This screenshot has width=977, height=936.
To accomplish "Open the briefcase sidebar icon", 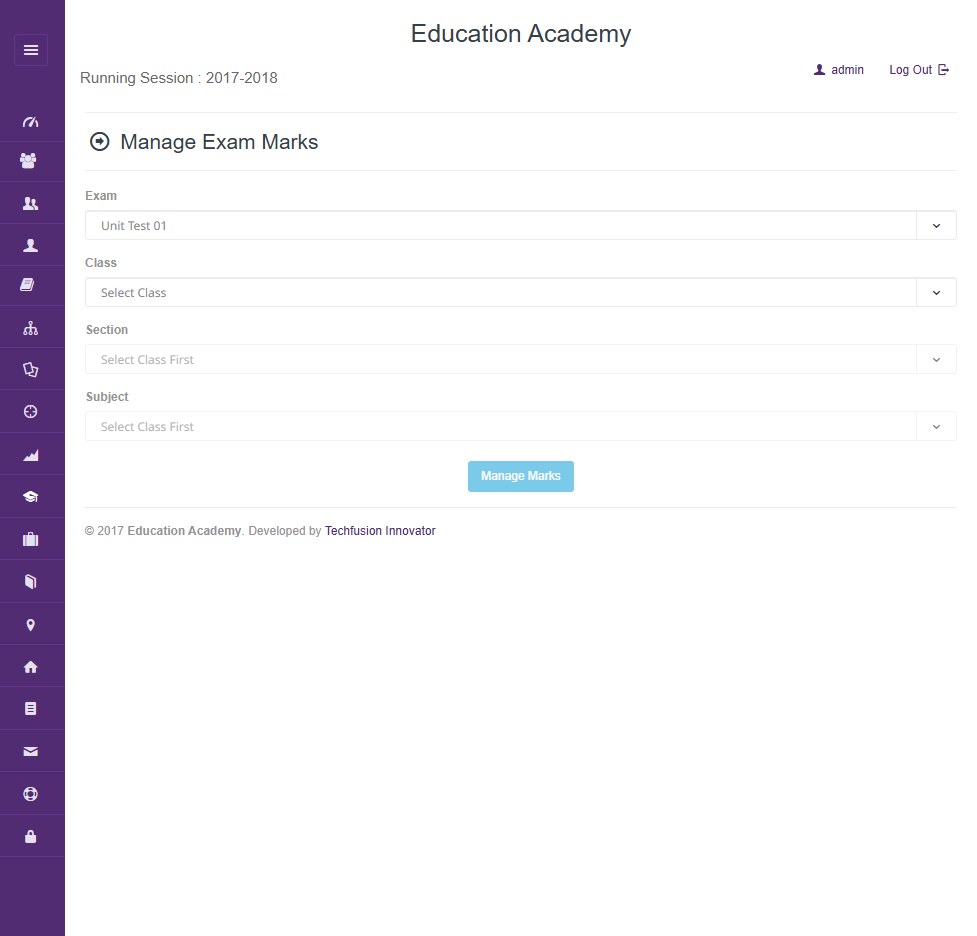I will (31, 539).
